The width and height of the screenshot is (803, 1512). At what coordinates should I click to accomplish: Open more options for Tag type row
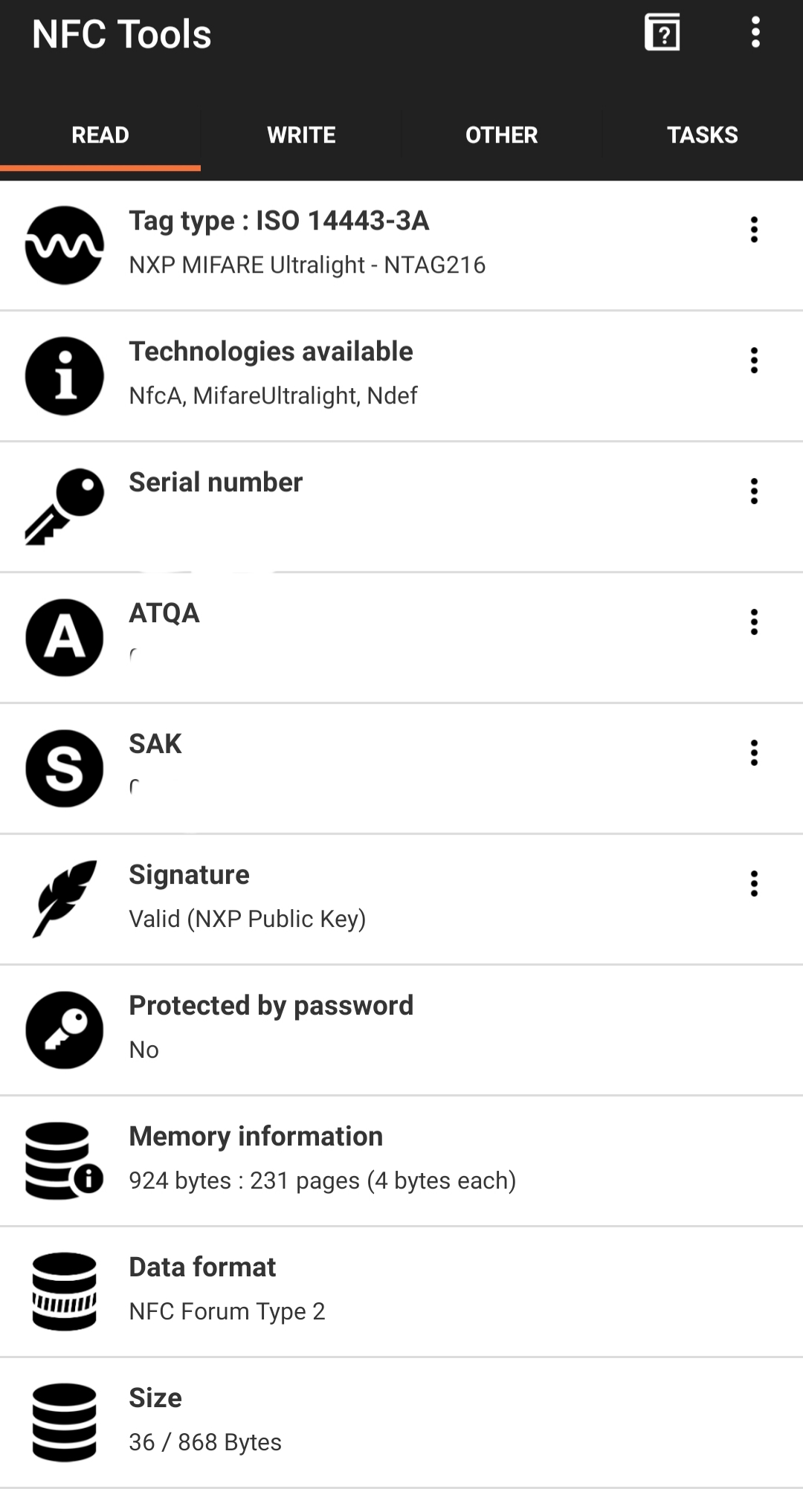(754, 230)
